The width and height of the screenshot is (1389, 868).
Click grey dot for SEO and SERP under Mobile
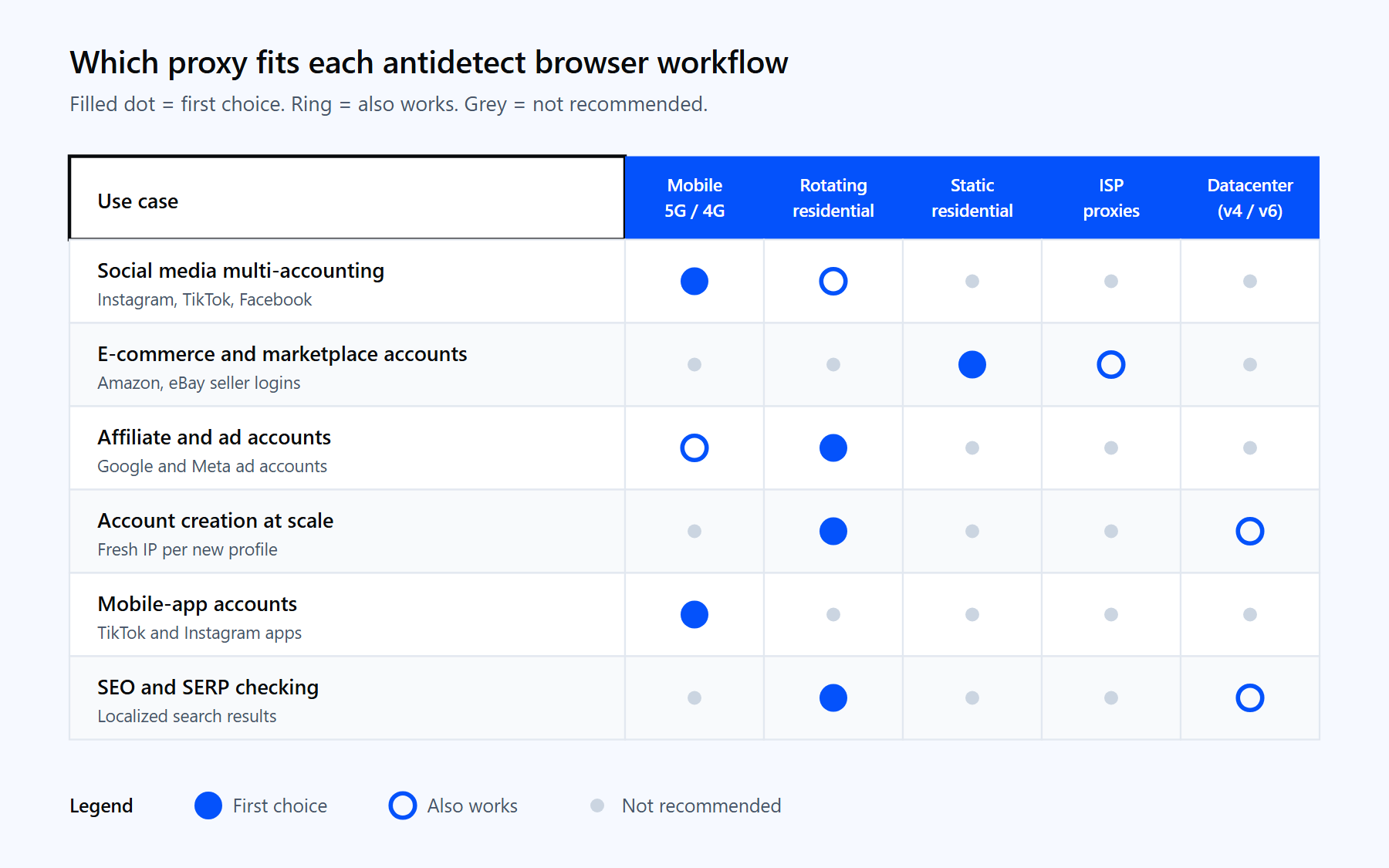tap(694, 697)
